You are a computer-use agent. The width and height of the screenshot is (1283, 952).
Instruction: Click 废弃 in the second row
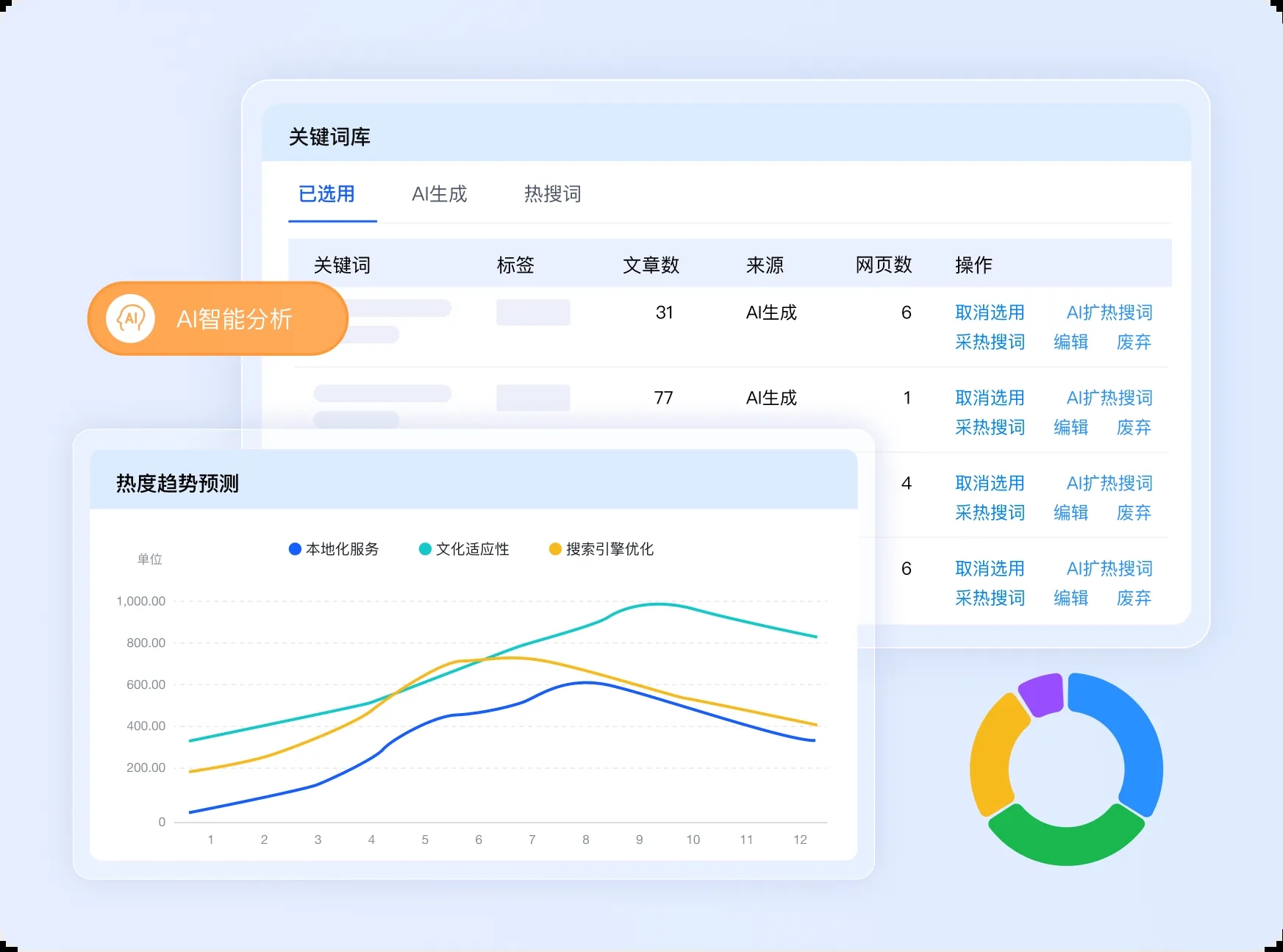1133,427
